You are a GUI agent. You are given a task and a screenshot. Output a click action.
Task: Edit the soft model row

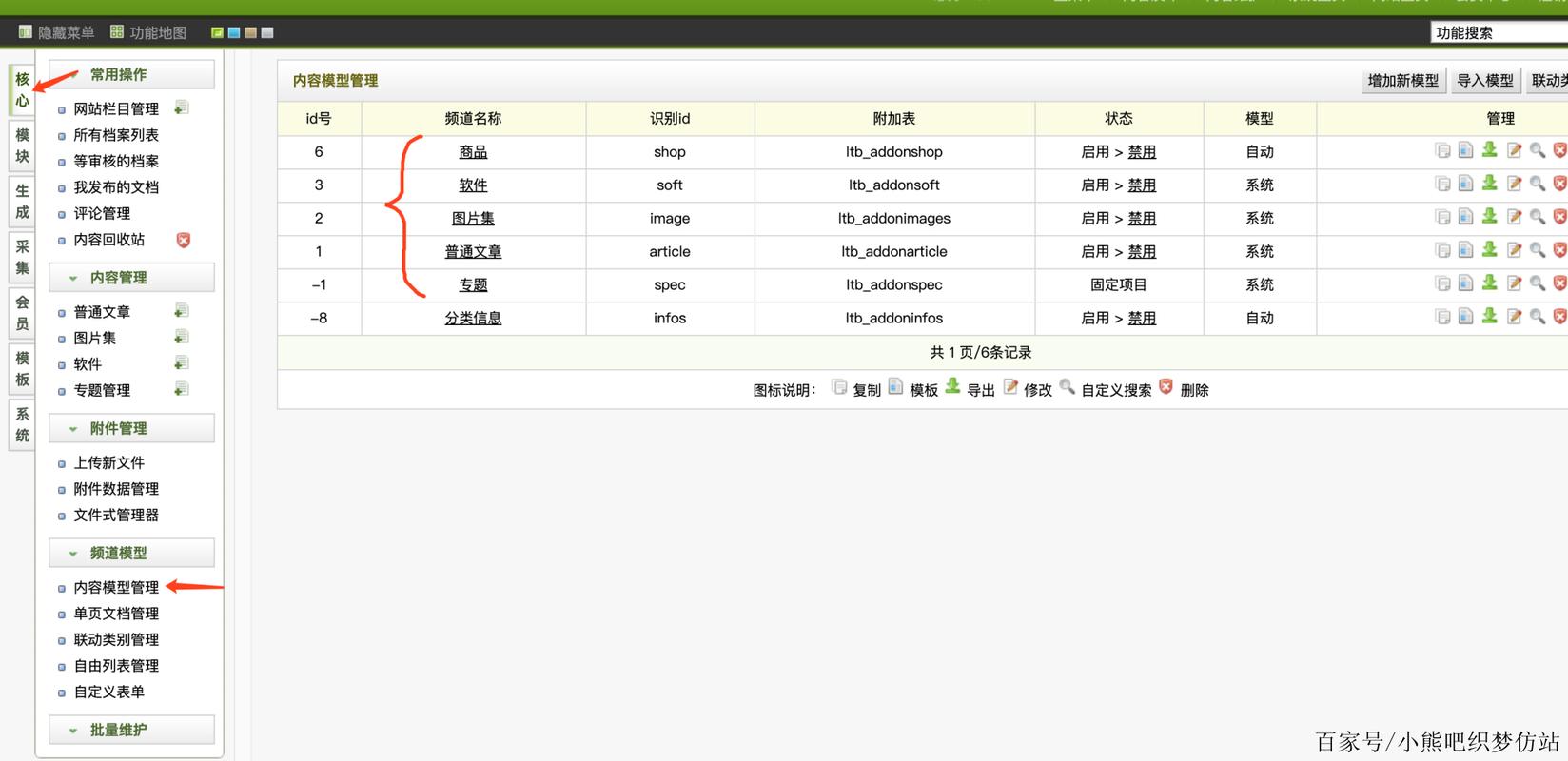tap(1514, 184)
